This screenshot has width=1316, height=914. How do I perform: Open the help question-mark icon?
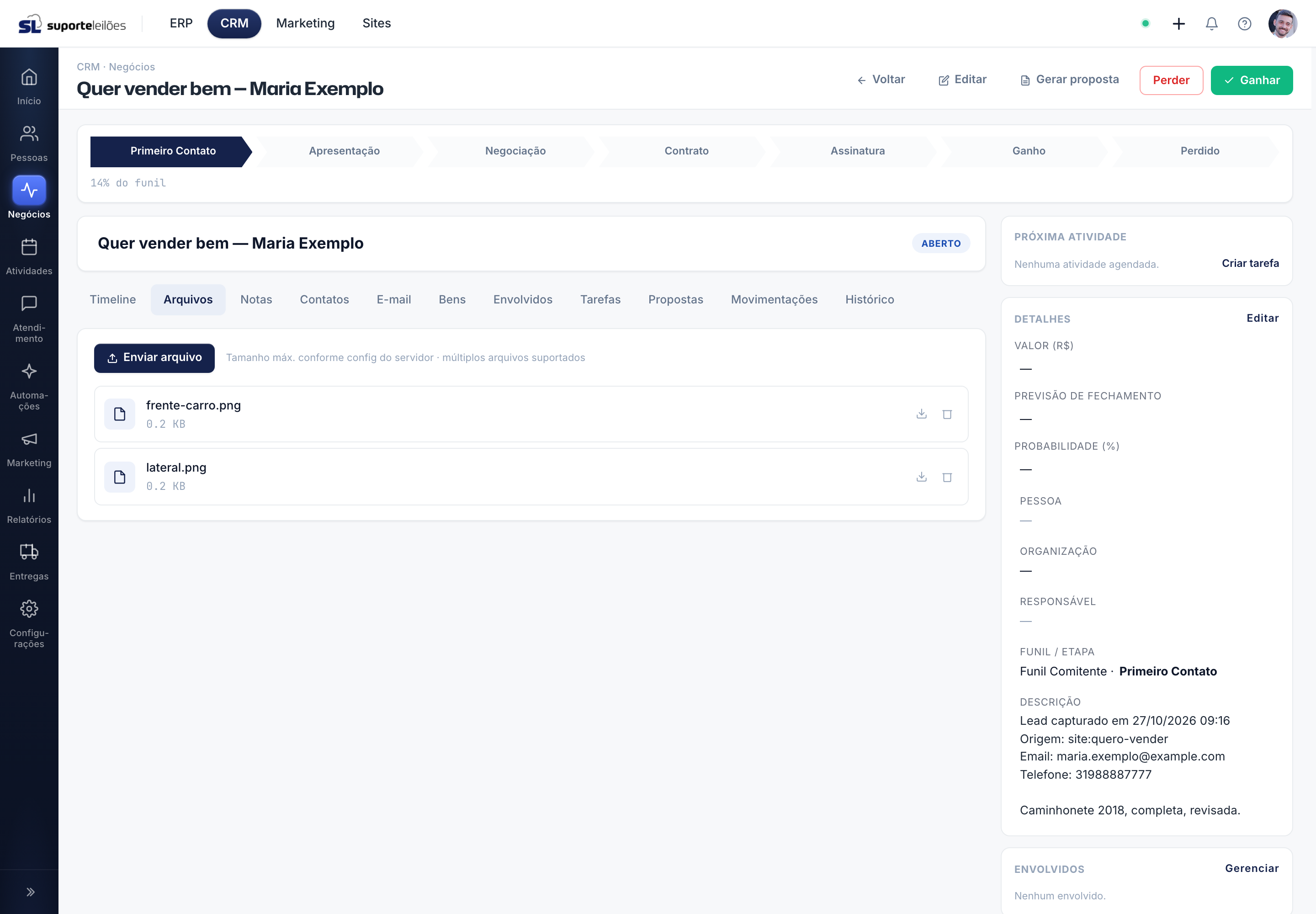click(1244, 23)
